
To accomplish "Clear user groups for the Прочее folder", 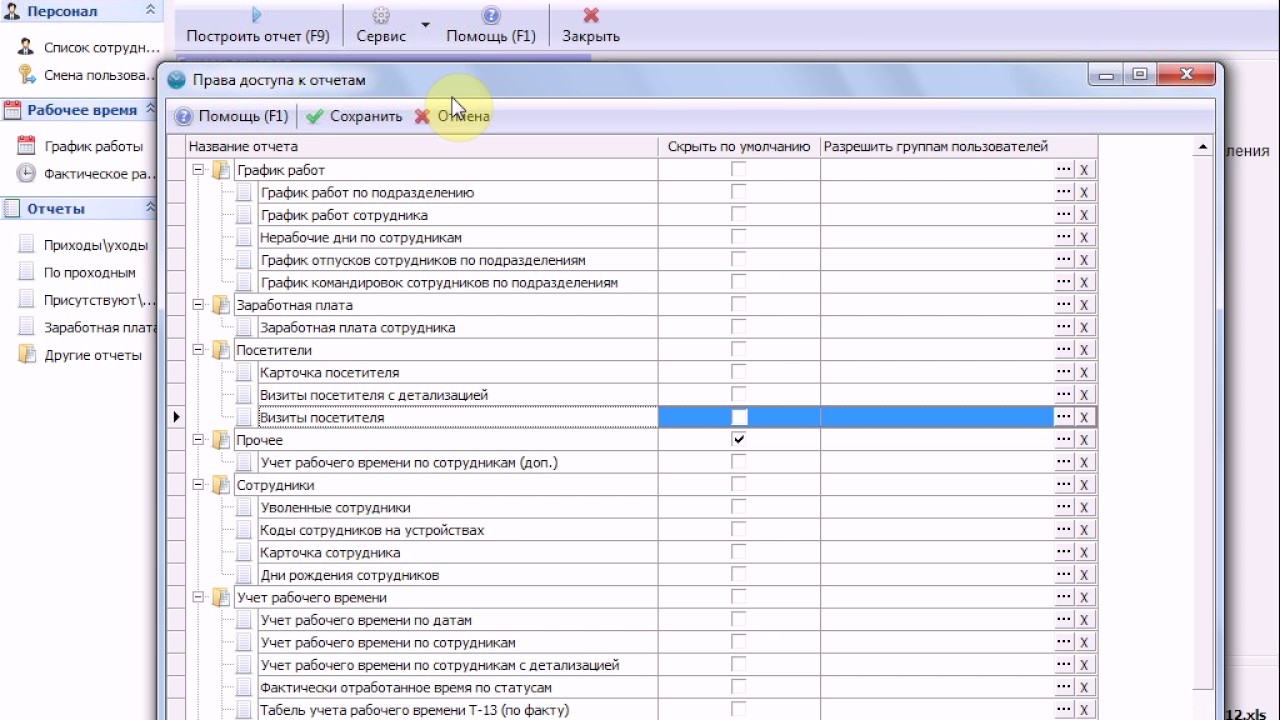I will 1085,440.
